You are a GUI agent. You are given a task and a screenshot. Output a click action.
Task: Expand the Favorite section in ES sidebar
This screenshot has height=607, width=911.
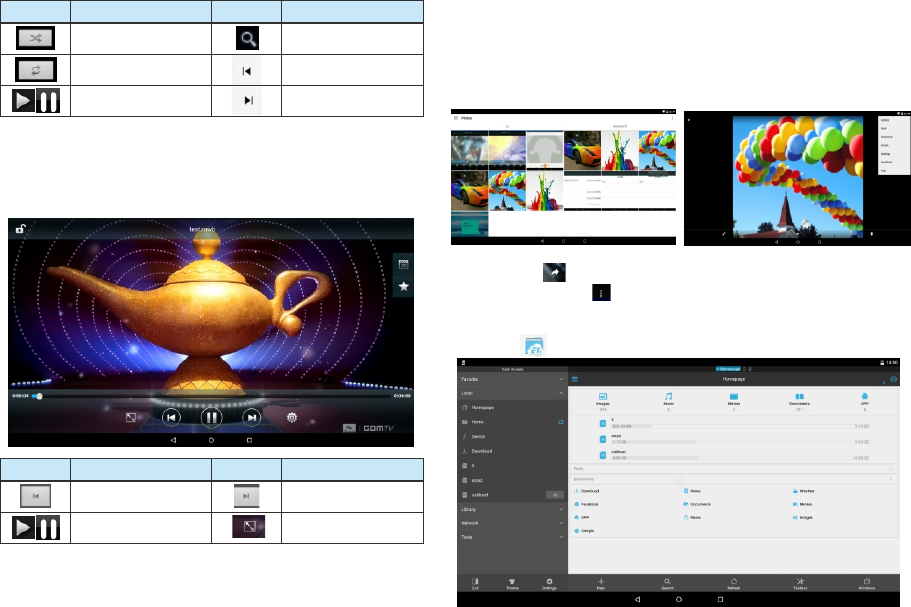pyautogui.click(x=512, y=379)
